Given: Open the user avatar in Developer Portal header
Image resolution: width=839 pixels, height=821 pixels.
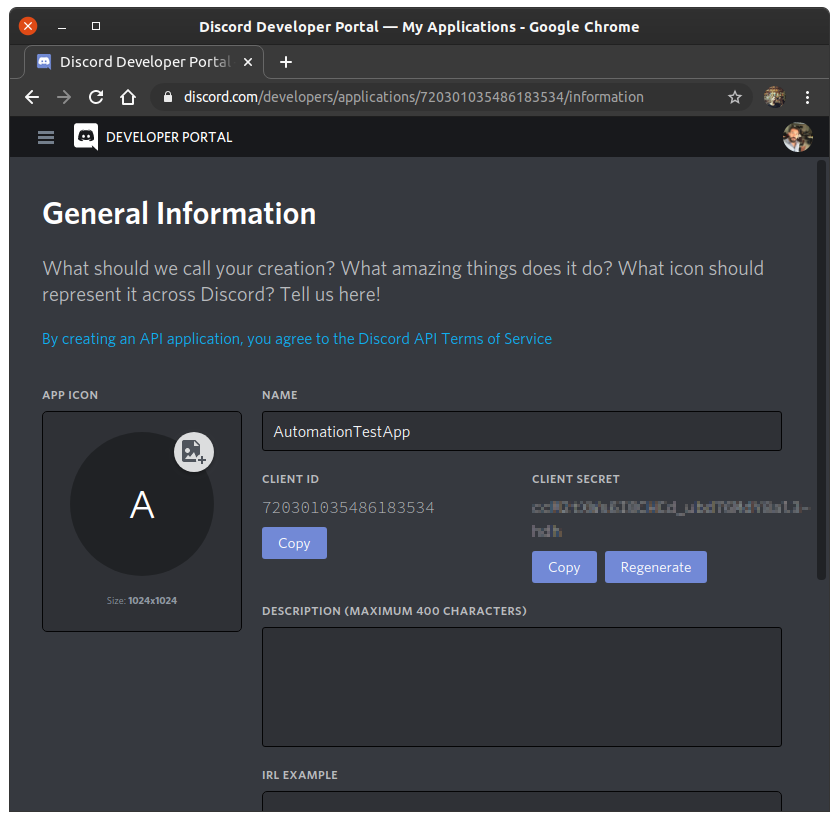Looking at the screenshot, I should pyautogui.click(x=797, y=138).
